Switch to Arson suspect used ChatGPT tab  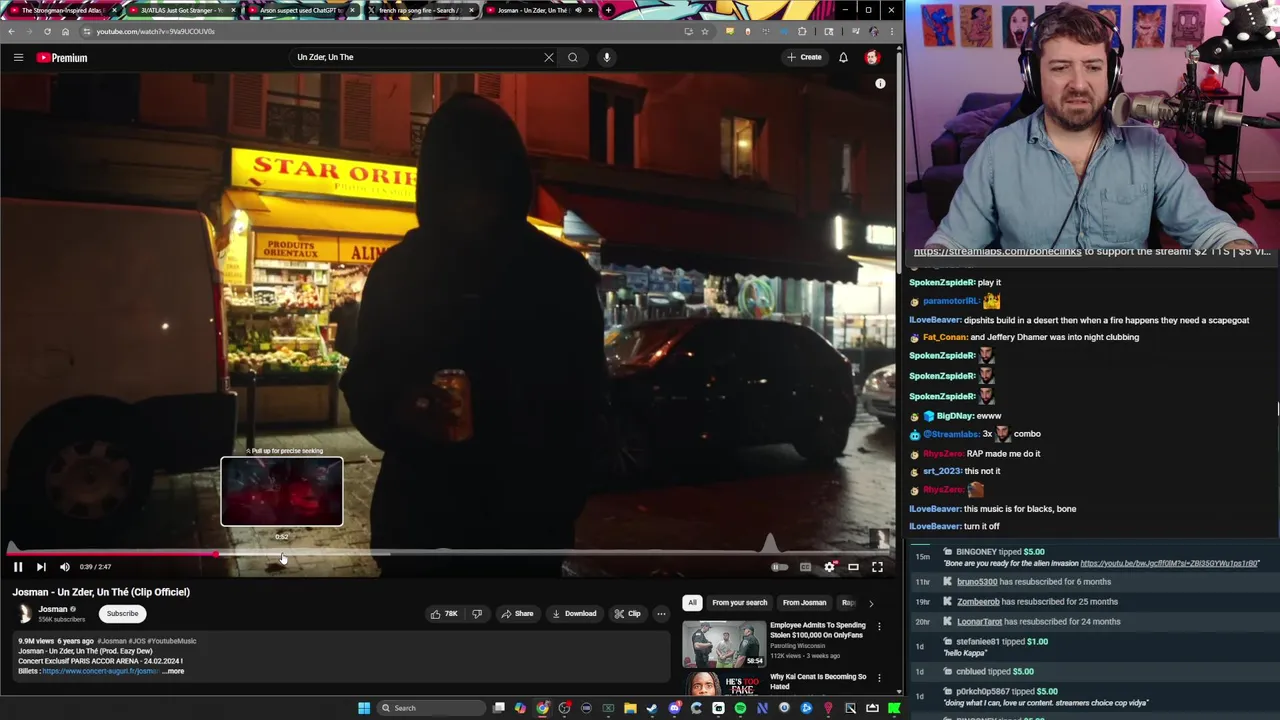coord(301,10)
